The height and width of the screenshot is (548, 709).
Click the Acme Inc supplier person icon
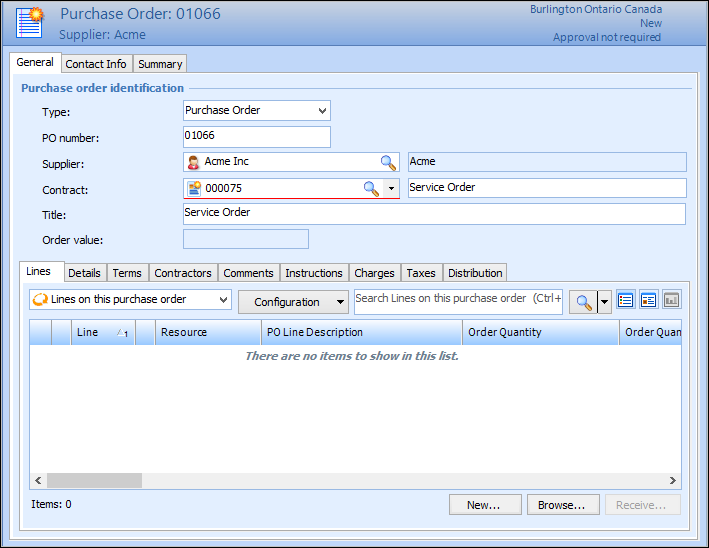[194, 162]
